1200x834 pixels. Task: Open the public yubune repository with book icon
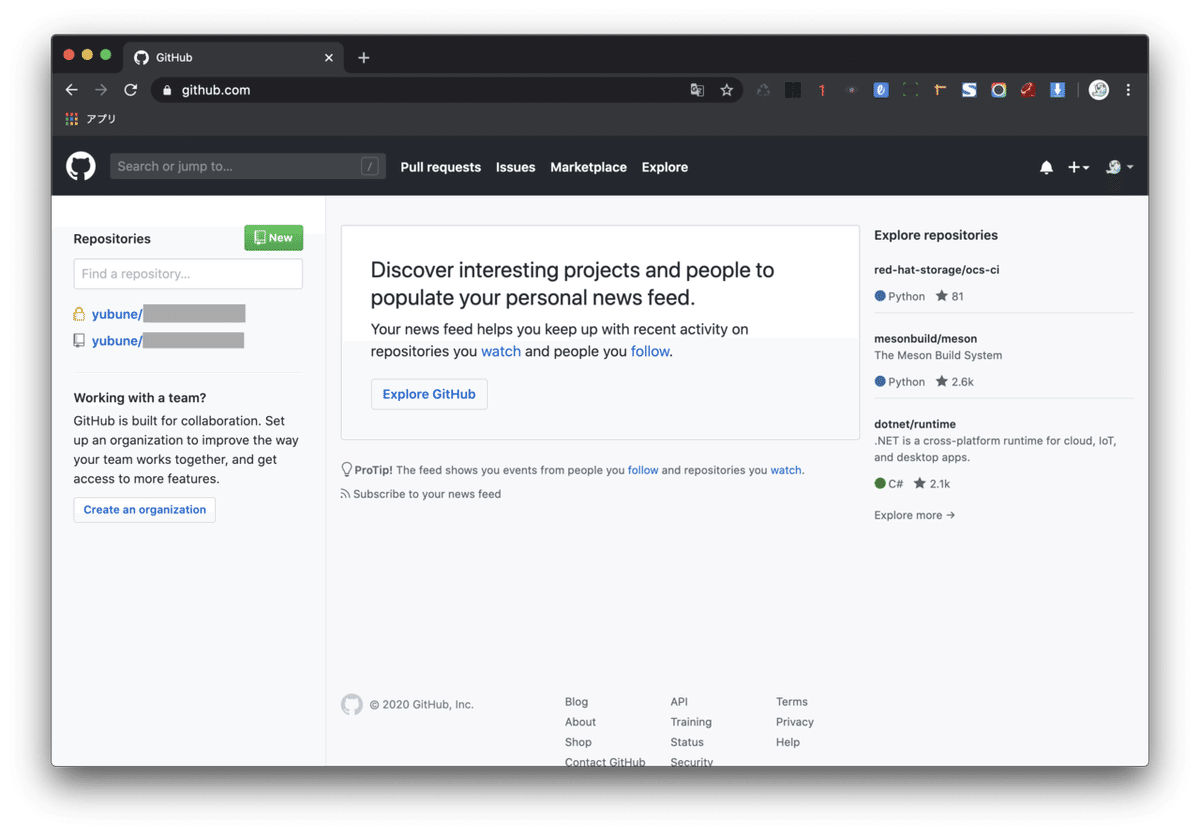tap(168, 341)
